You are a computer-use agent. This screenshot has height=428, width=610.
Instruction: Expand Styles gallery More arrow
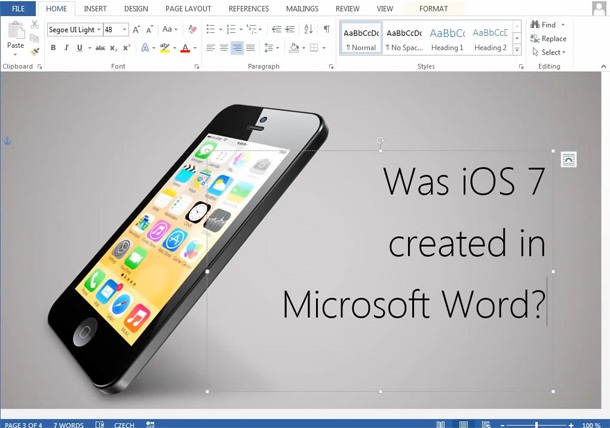517,49
